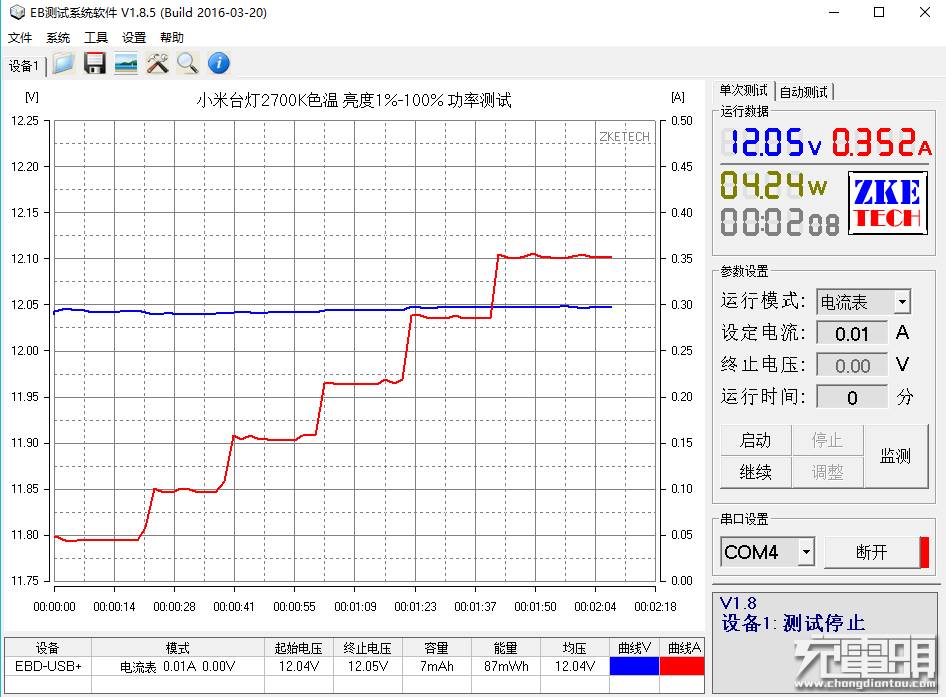Click the 起始电压 column header
This screenshot has width=946, height=697.
click(x=299, y=648)
